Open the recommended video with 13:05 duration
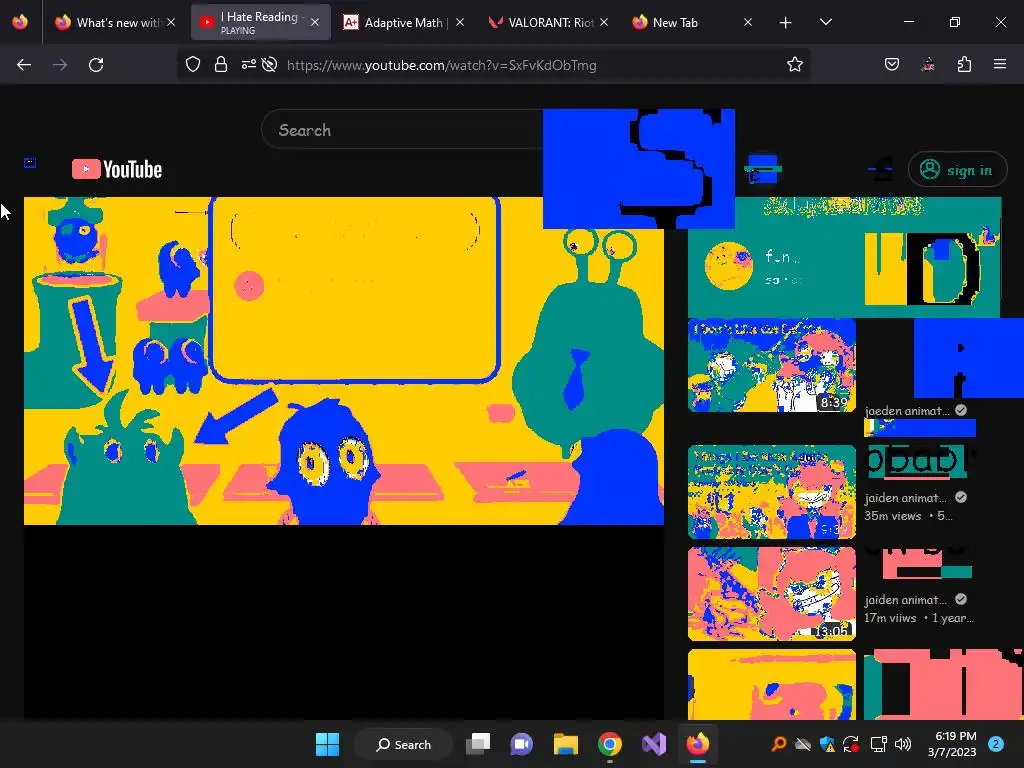The width and height of the screenshot is (1024, 768). pyautogui.click(x=772, y=594)
